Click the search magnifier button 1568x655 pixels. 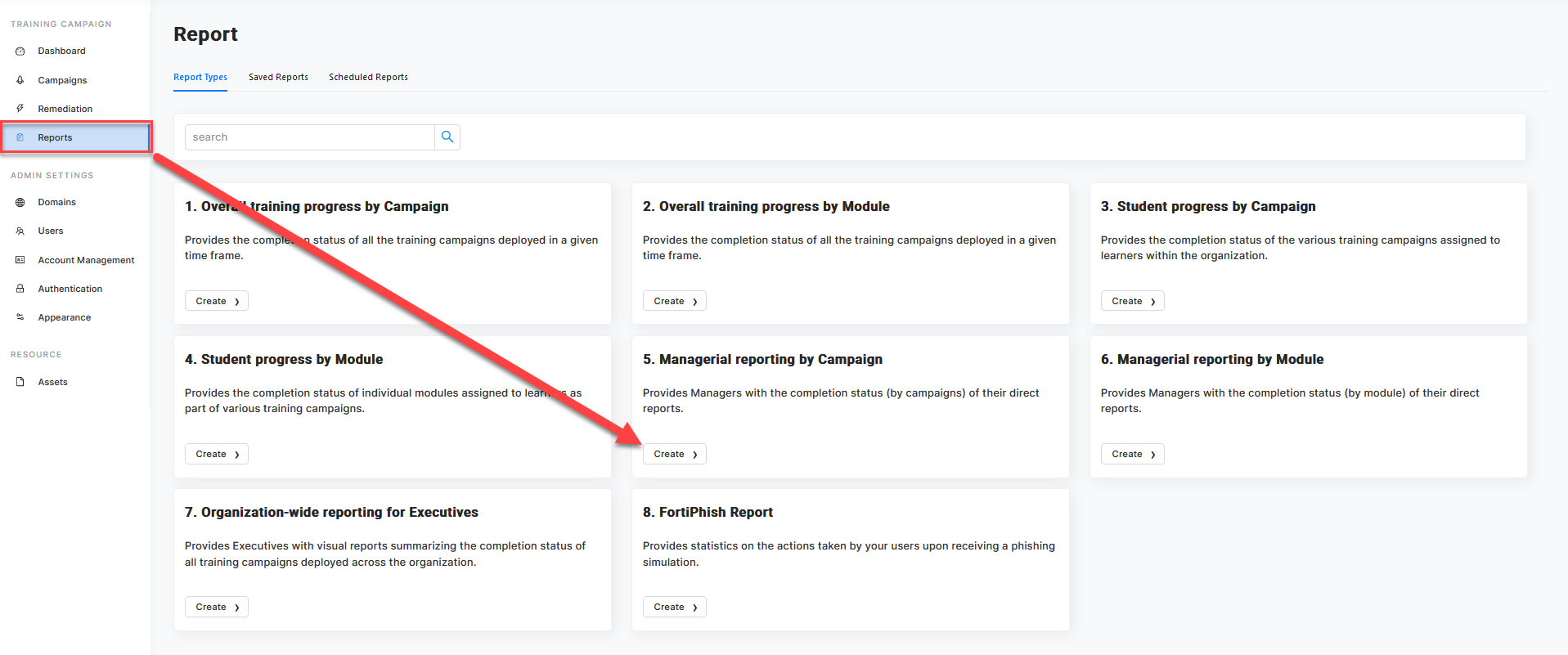(x=447, y=137)
